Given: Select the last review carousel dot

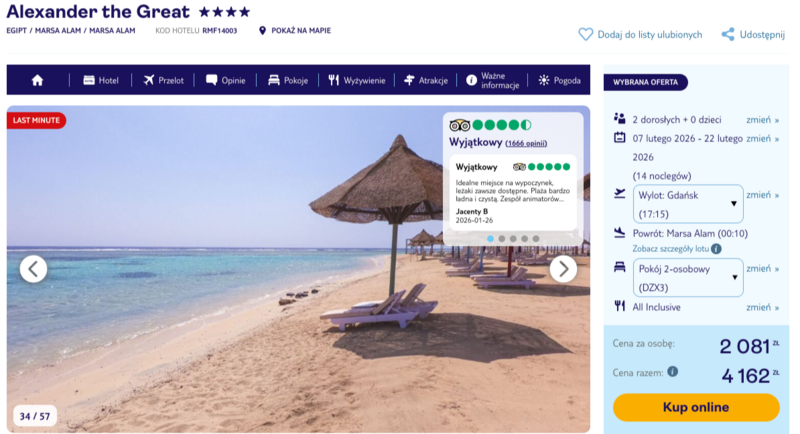Looking at the screenshot, I should click(536, 239).
